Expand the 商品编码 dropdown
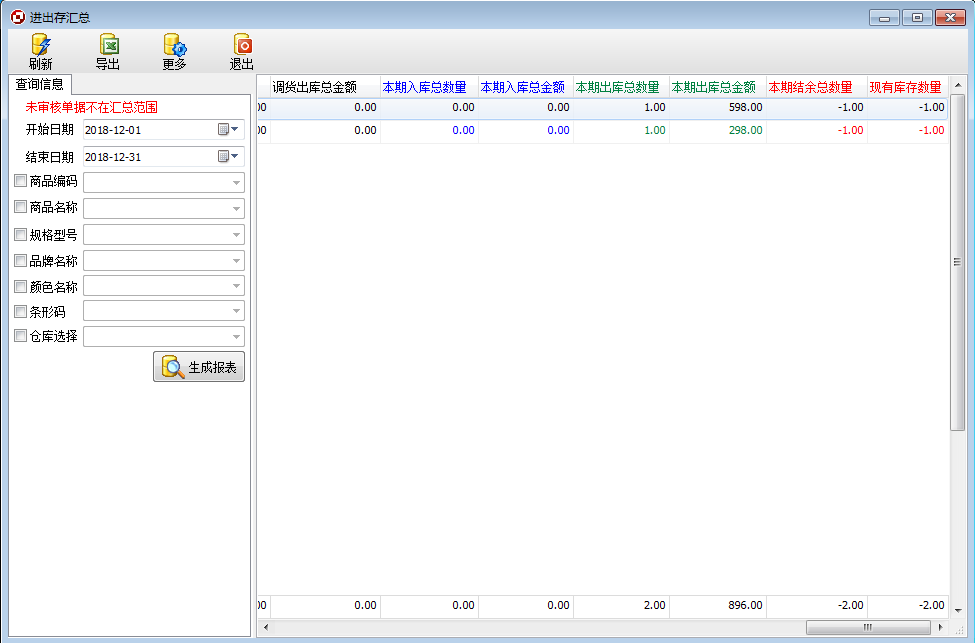975x643 pixels. 236,183
